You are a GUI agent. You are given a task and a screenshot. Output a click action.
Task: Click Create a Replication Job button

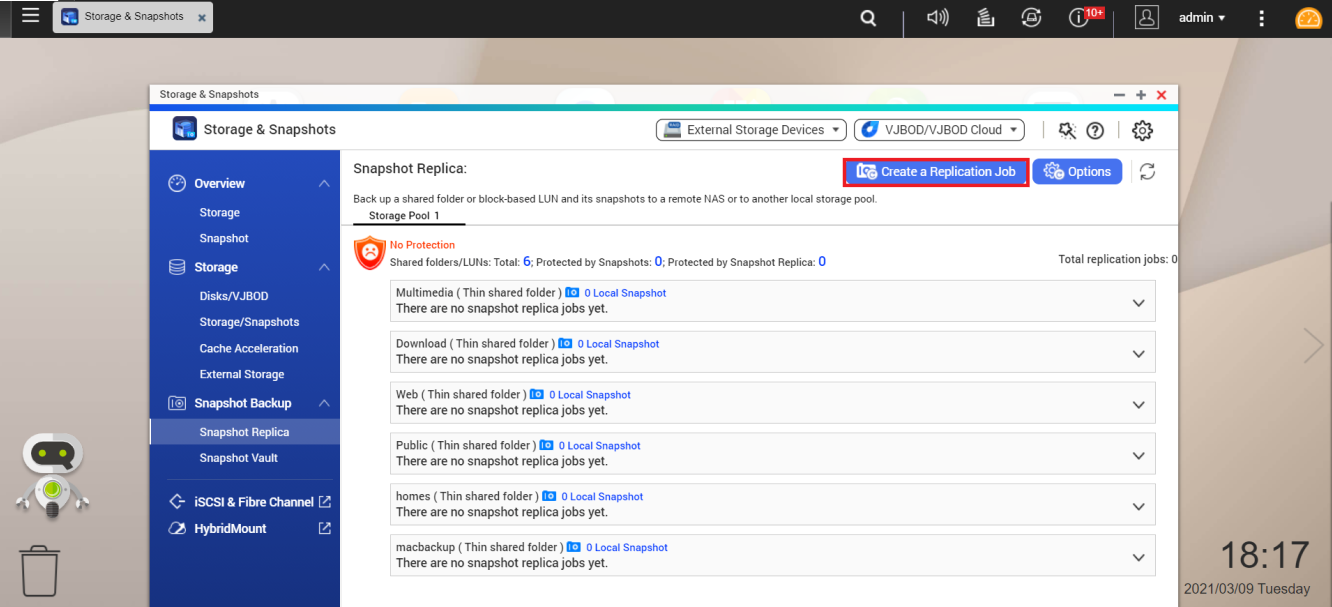coord(936,172)
